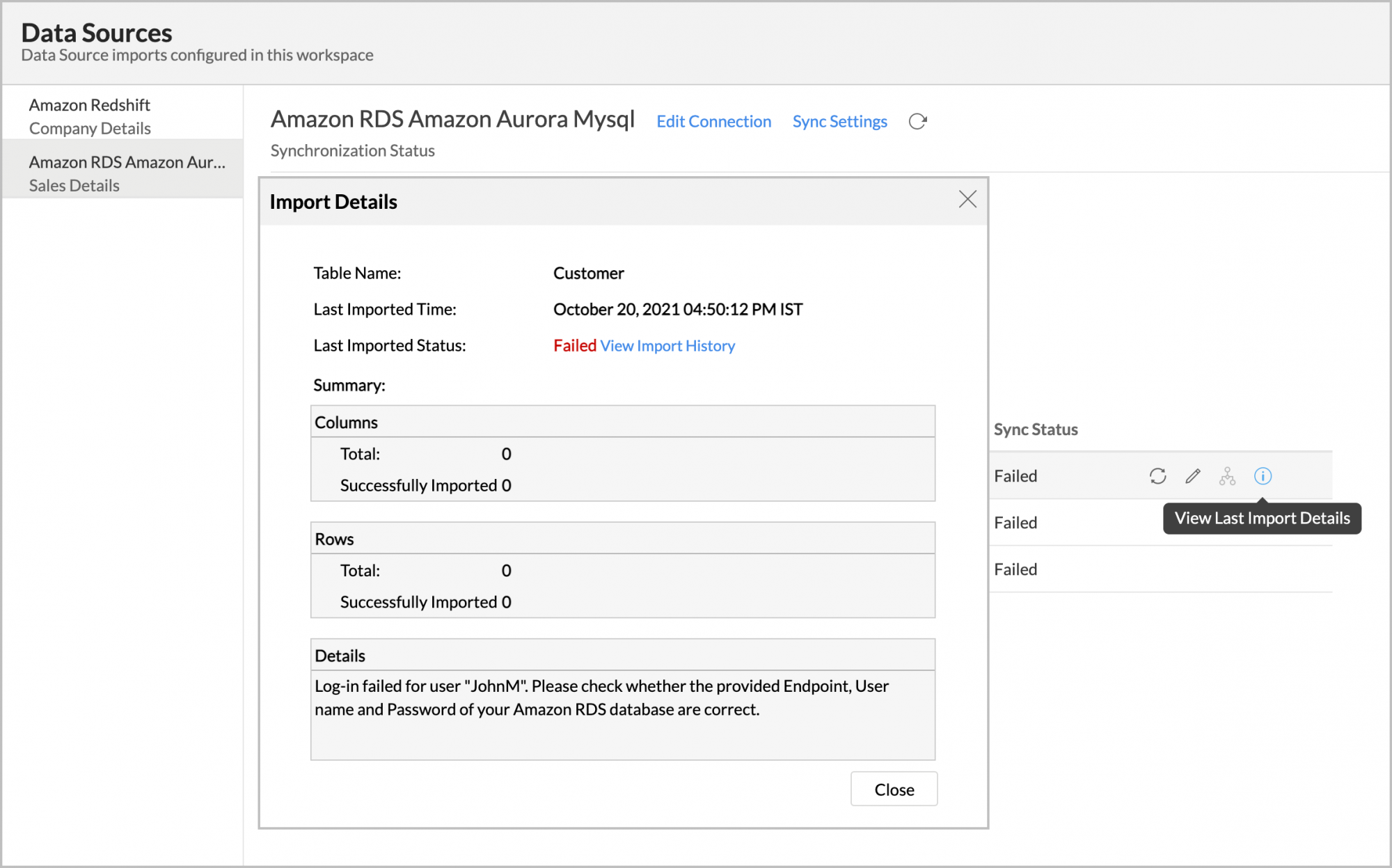Click the second Failed sync status row
Image resolution: width=1392 pixels, height=868 pixels.
(x=1161, y=523)
